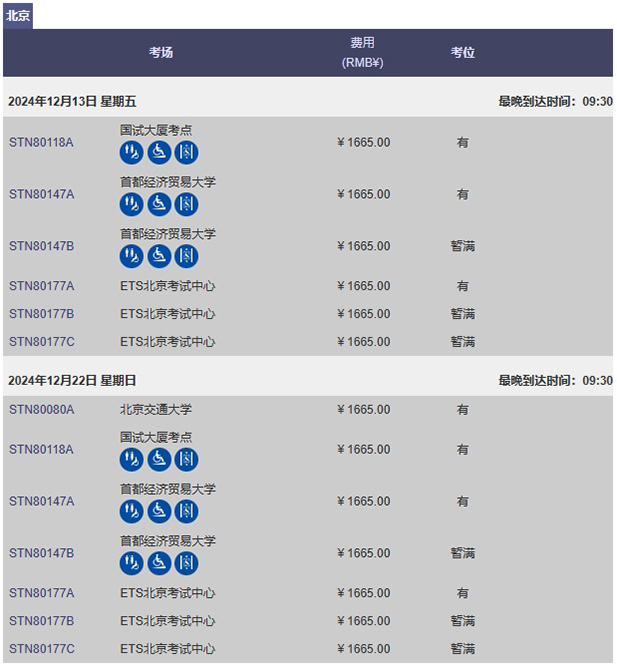The height and width of the screenshot is (667, 617).
Task: Open test center code STN80177A under December 13
Action: click(42, 286)
